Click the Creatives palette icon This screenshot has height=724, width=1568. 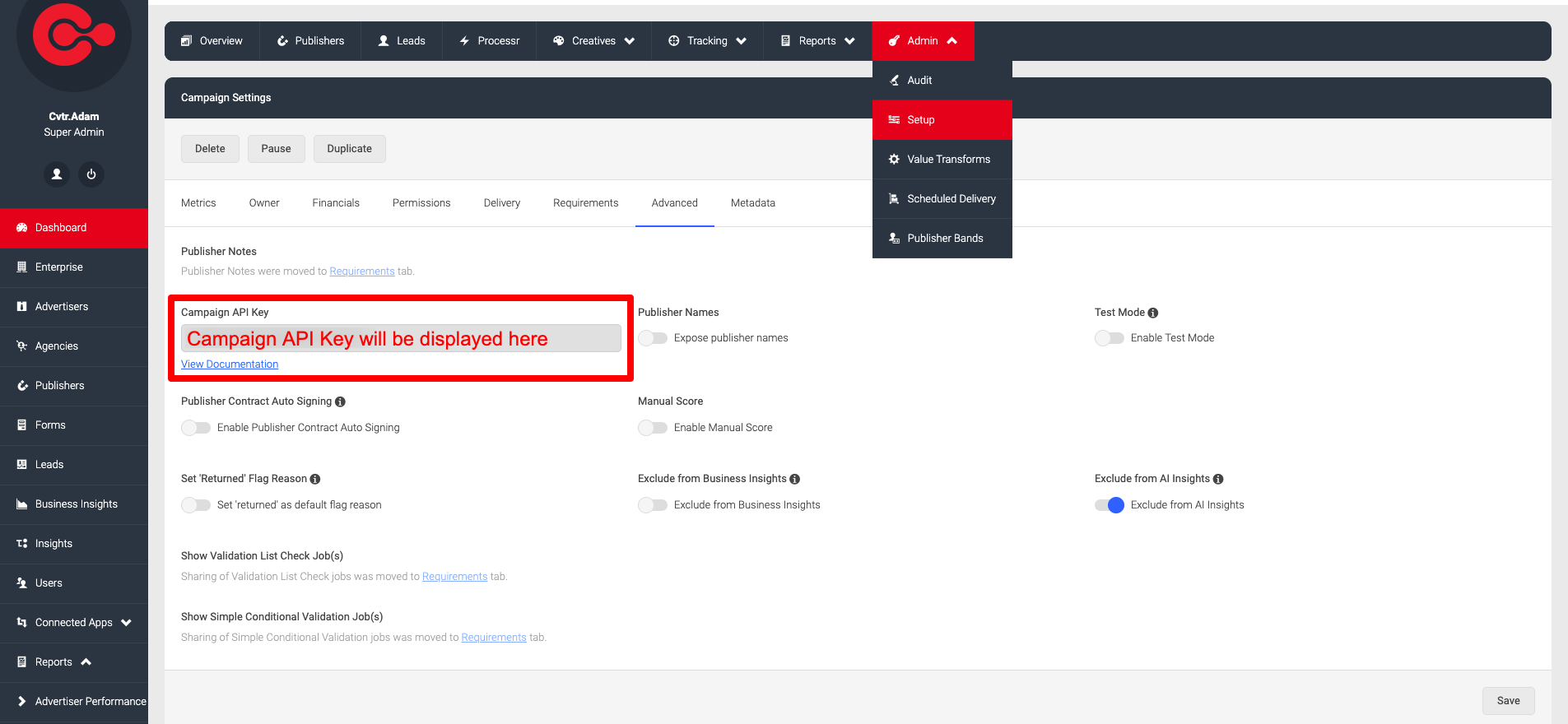(559, 41)
